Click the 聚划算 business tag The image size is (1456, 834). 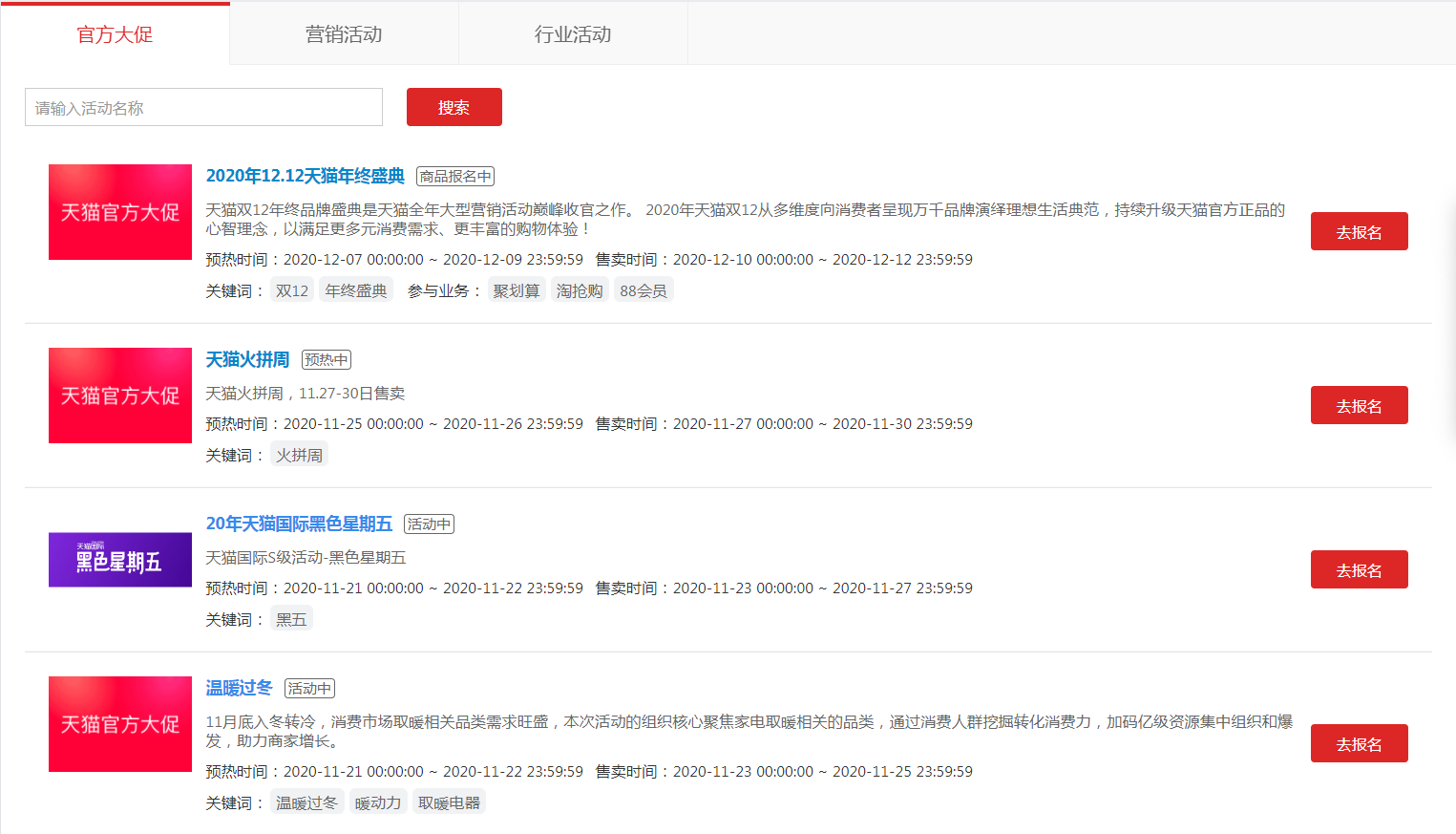(x=517, y=290)
